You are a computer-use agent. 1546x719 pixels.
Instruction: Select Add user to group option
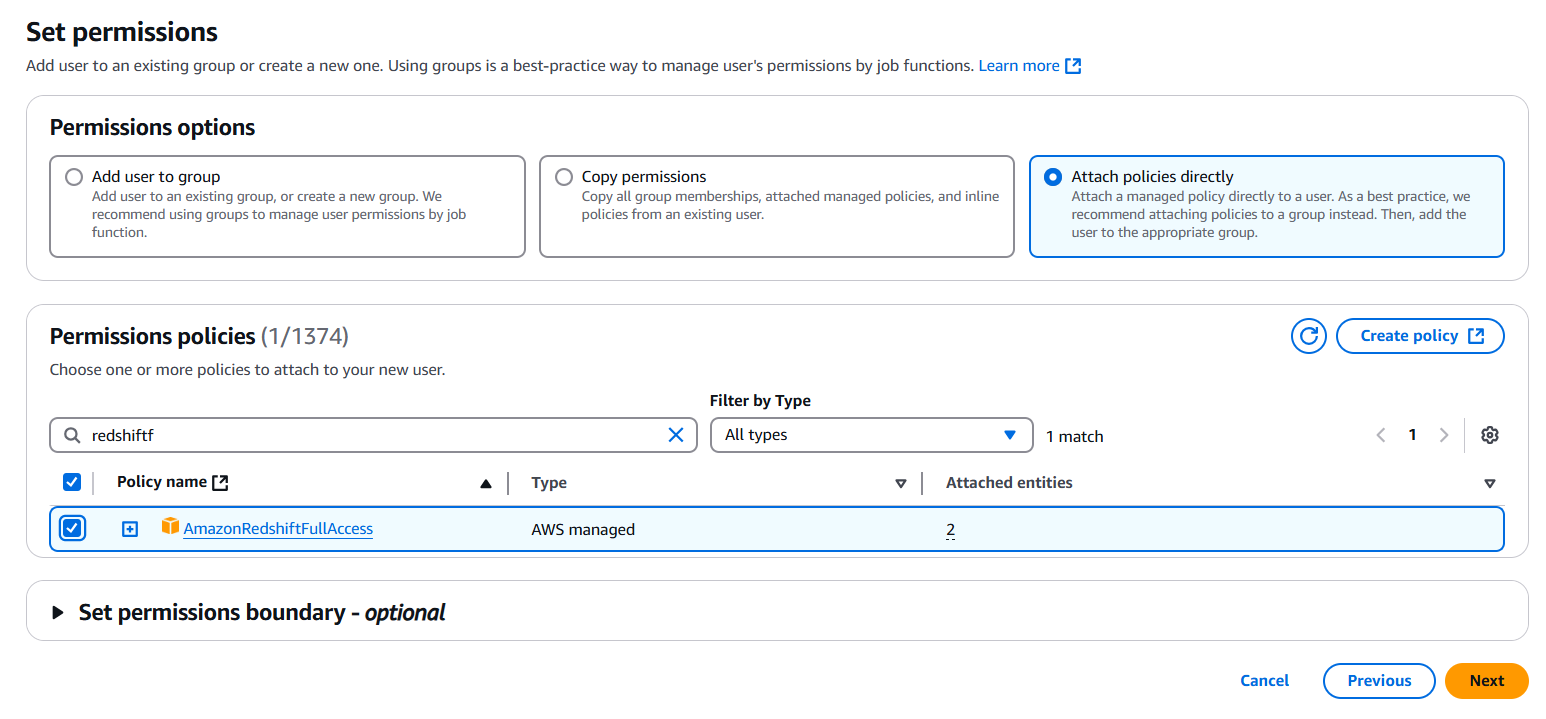tap(74, 177)
